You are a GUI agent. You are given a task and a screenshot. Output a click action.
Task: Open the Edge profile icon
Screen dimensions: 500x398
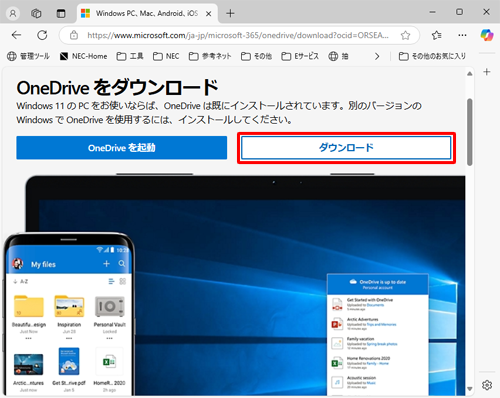click(13, 13)
